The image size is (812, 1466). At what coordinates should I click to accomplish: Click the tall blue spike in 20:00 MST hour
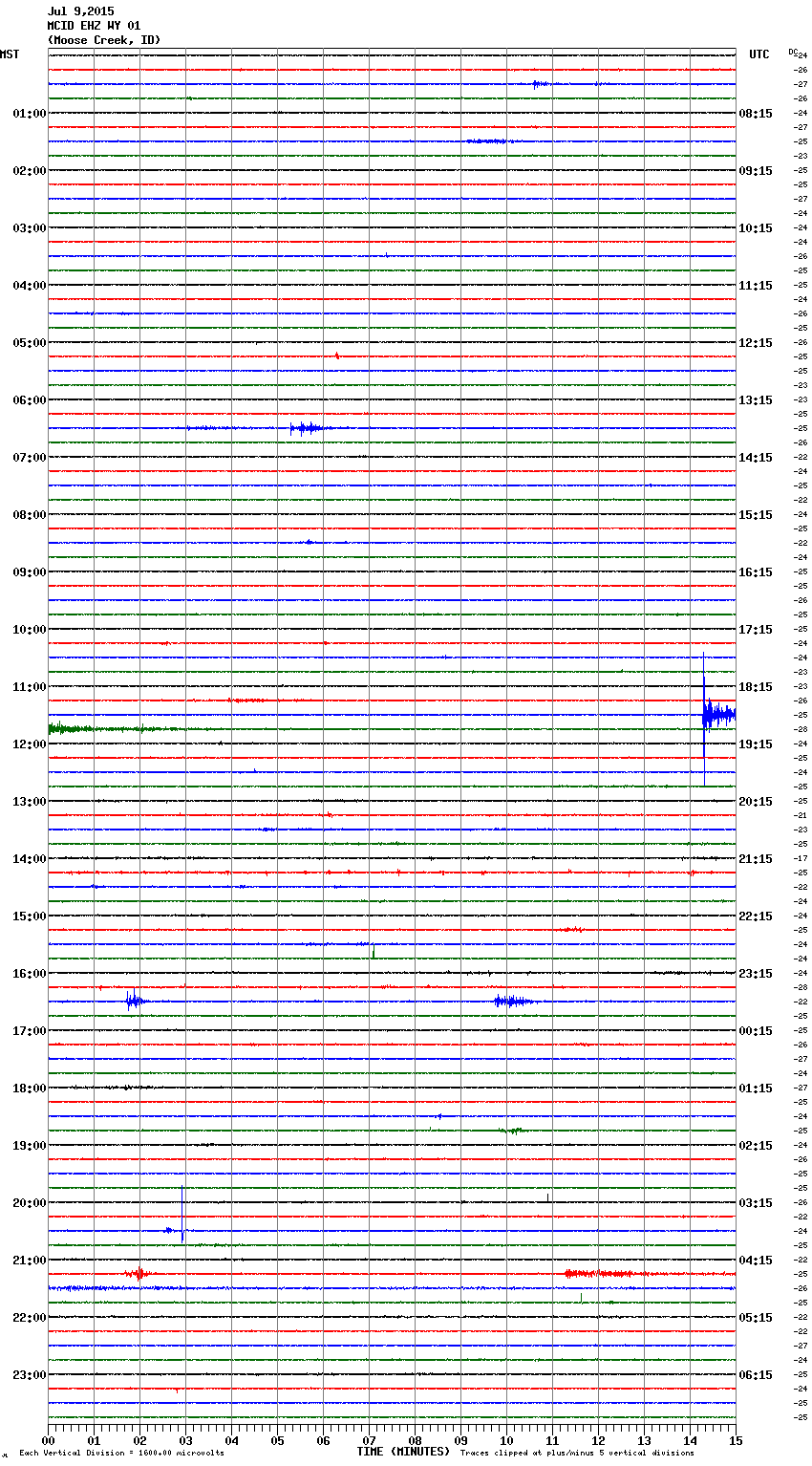[182, 1214]
